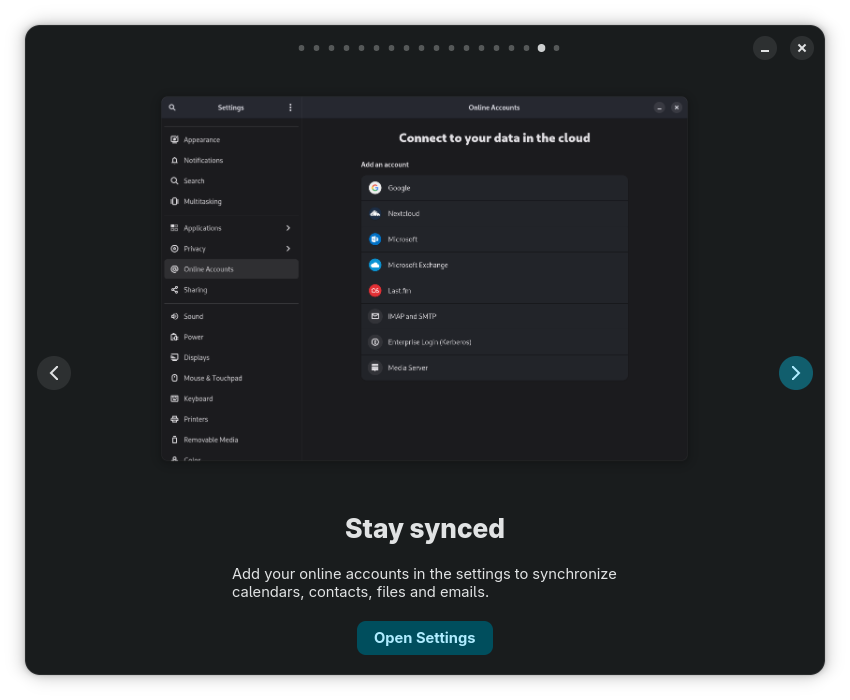This screenshot has width=850, height=700.
Task: Go to the next tour slide
Action: click(795, 373)
